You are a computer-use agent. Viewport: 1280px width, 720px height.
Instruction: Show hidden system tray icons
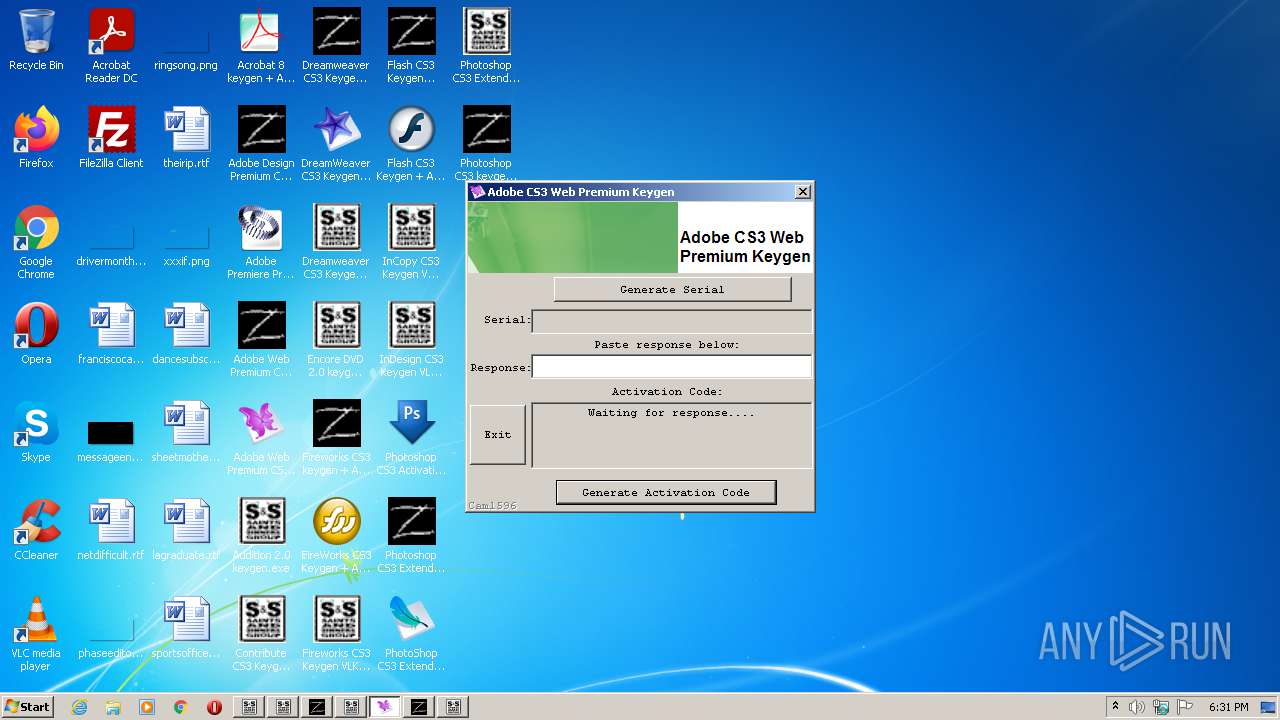[x=1115, y=707]
